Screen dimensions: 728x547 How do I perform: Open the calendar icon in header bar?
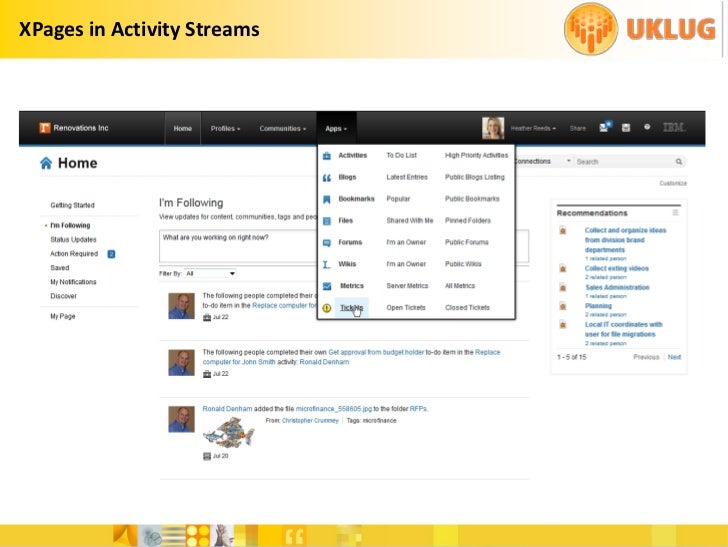(626, 128)
